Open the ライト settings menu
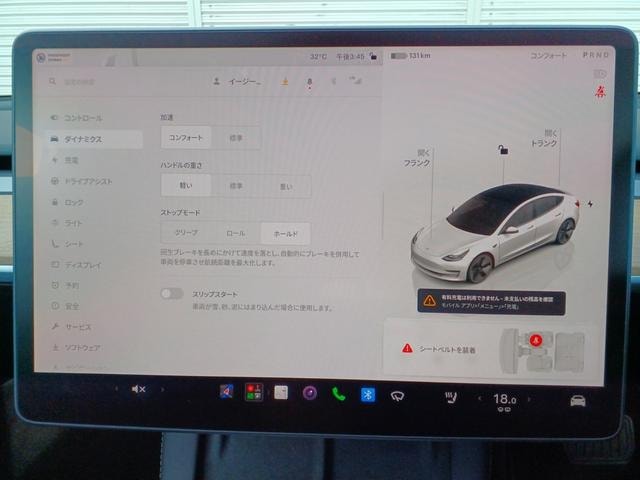Image resolution: width=640 pixels, height=480 pixels. (67, 223)
